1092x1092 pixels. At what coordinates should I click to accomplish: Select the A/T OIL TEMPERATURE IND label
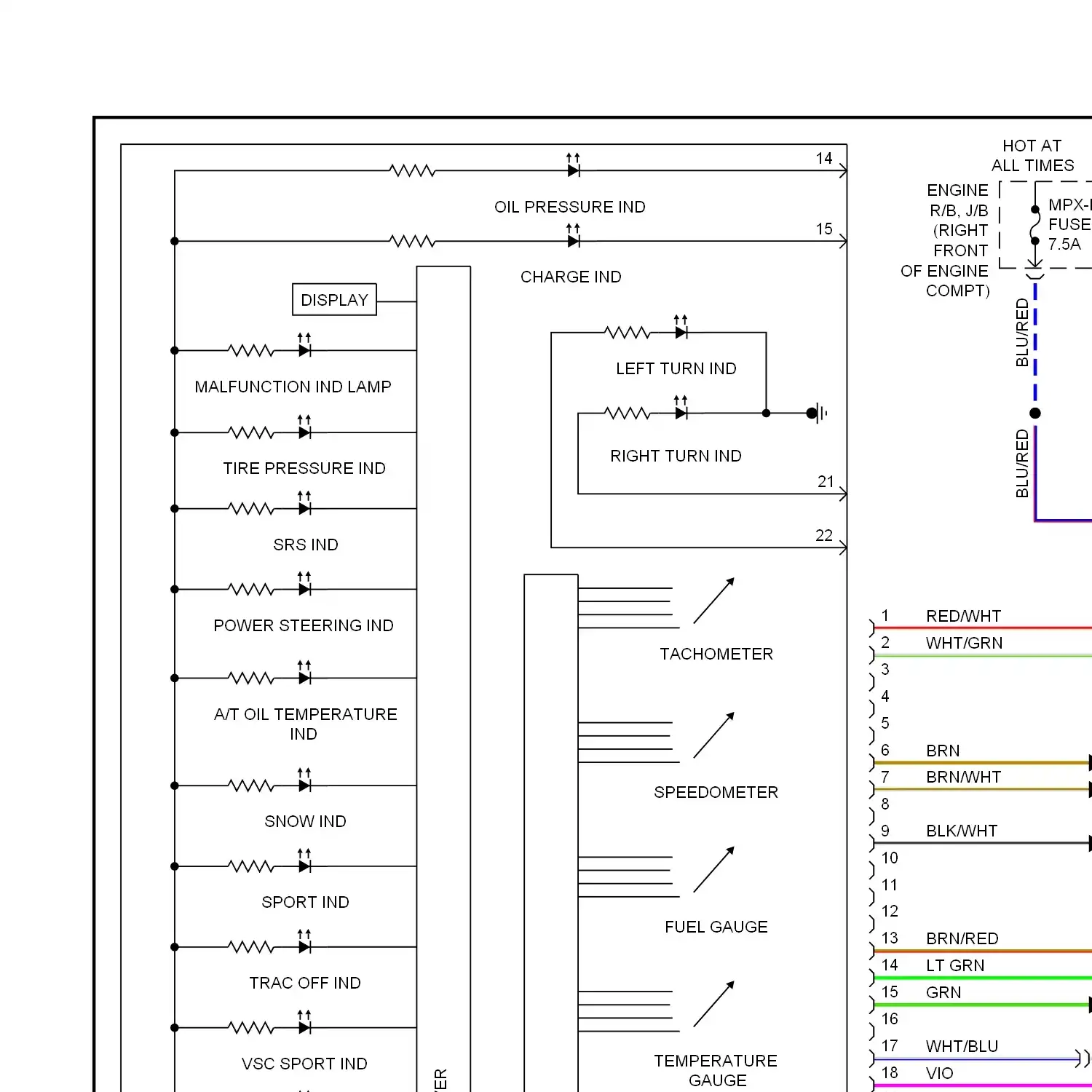pos(305,724)
